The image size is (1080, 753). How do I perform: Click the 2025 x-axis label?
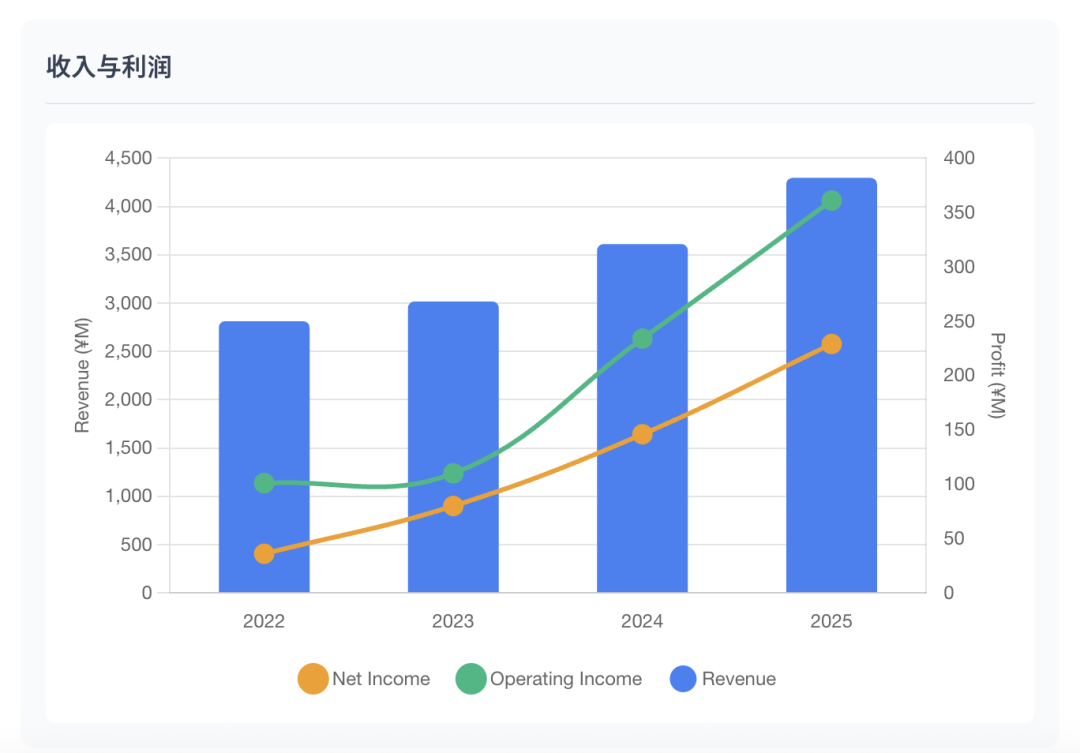click(x=831, y=622)
